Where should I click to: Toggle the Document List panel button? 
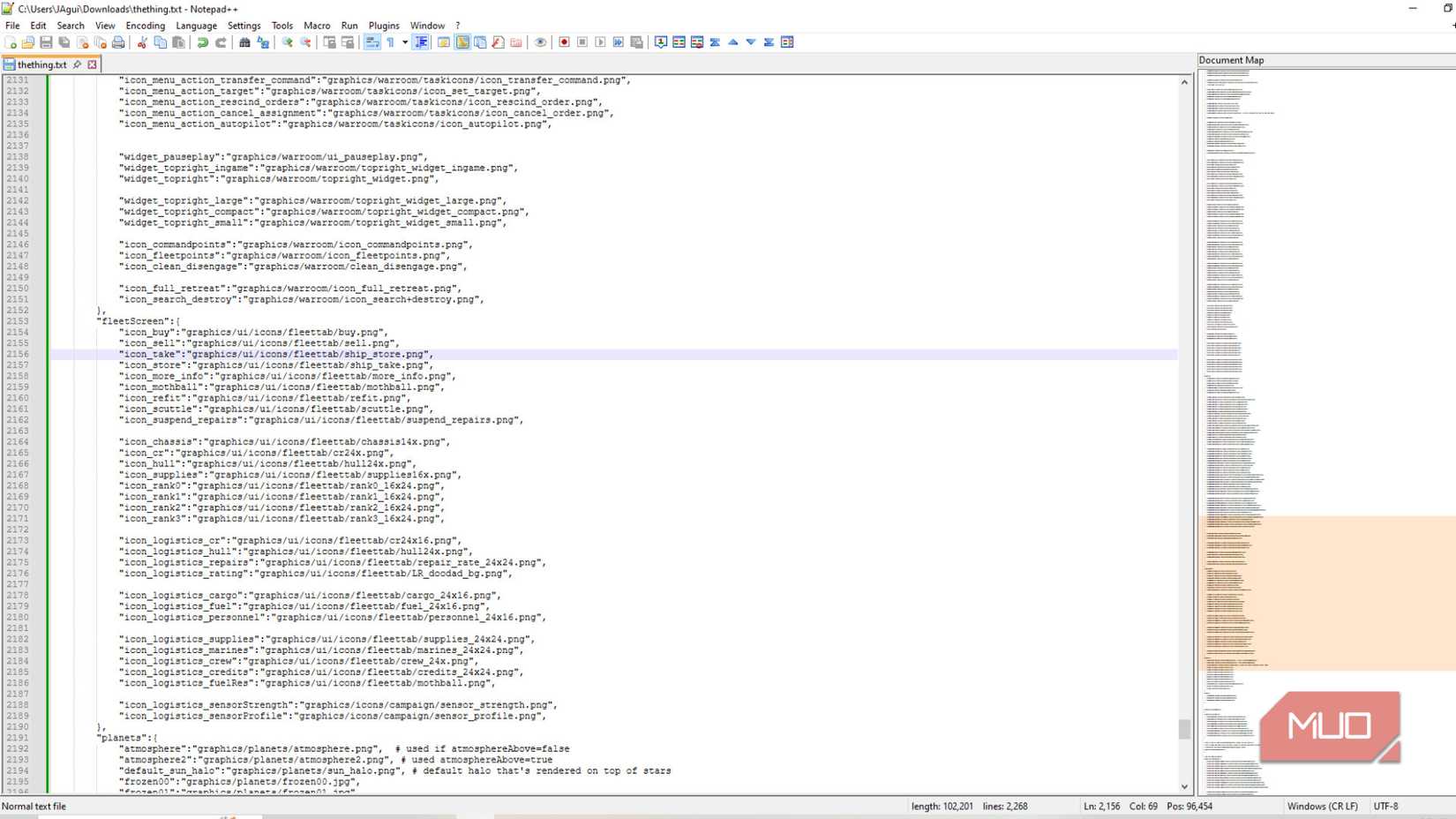(480, 42)
